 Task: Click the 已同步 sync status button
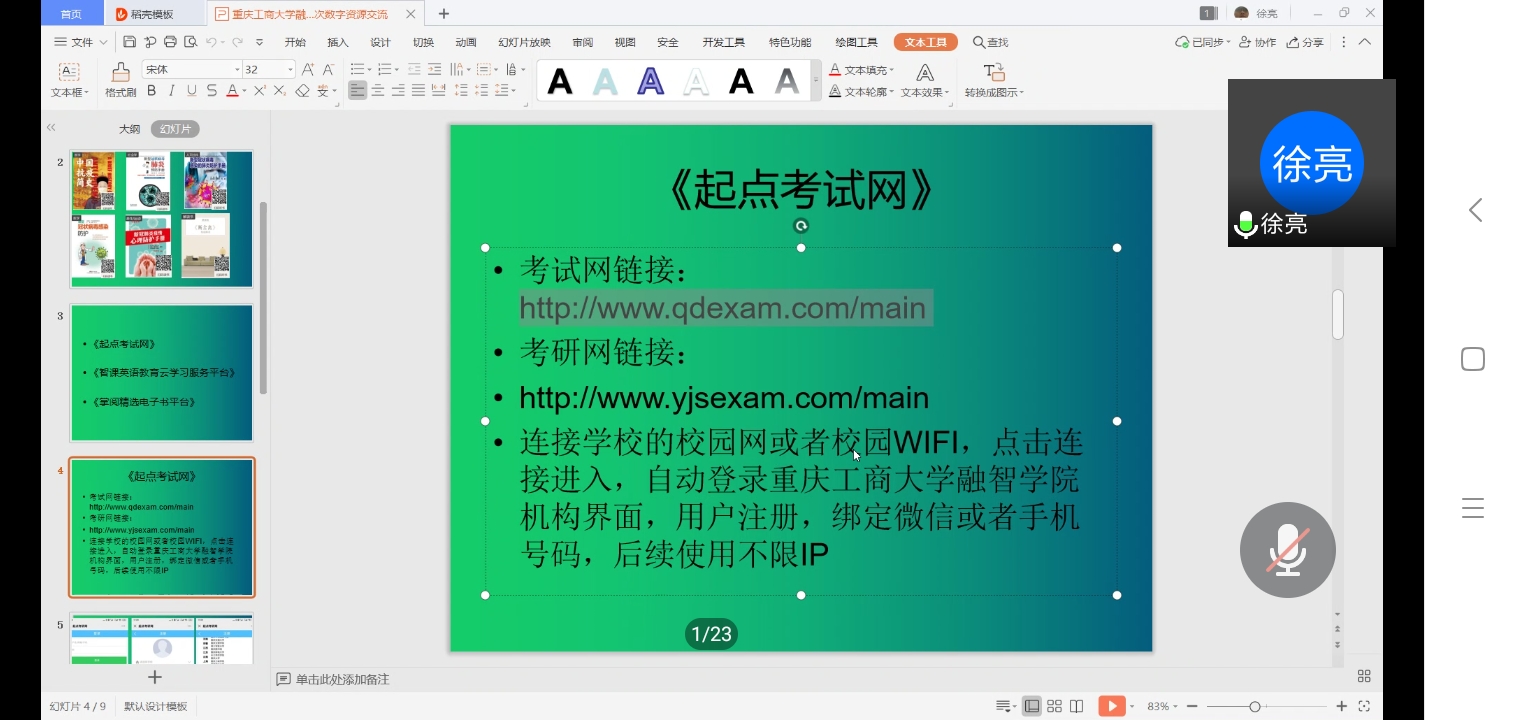(1202, 42)
